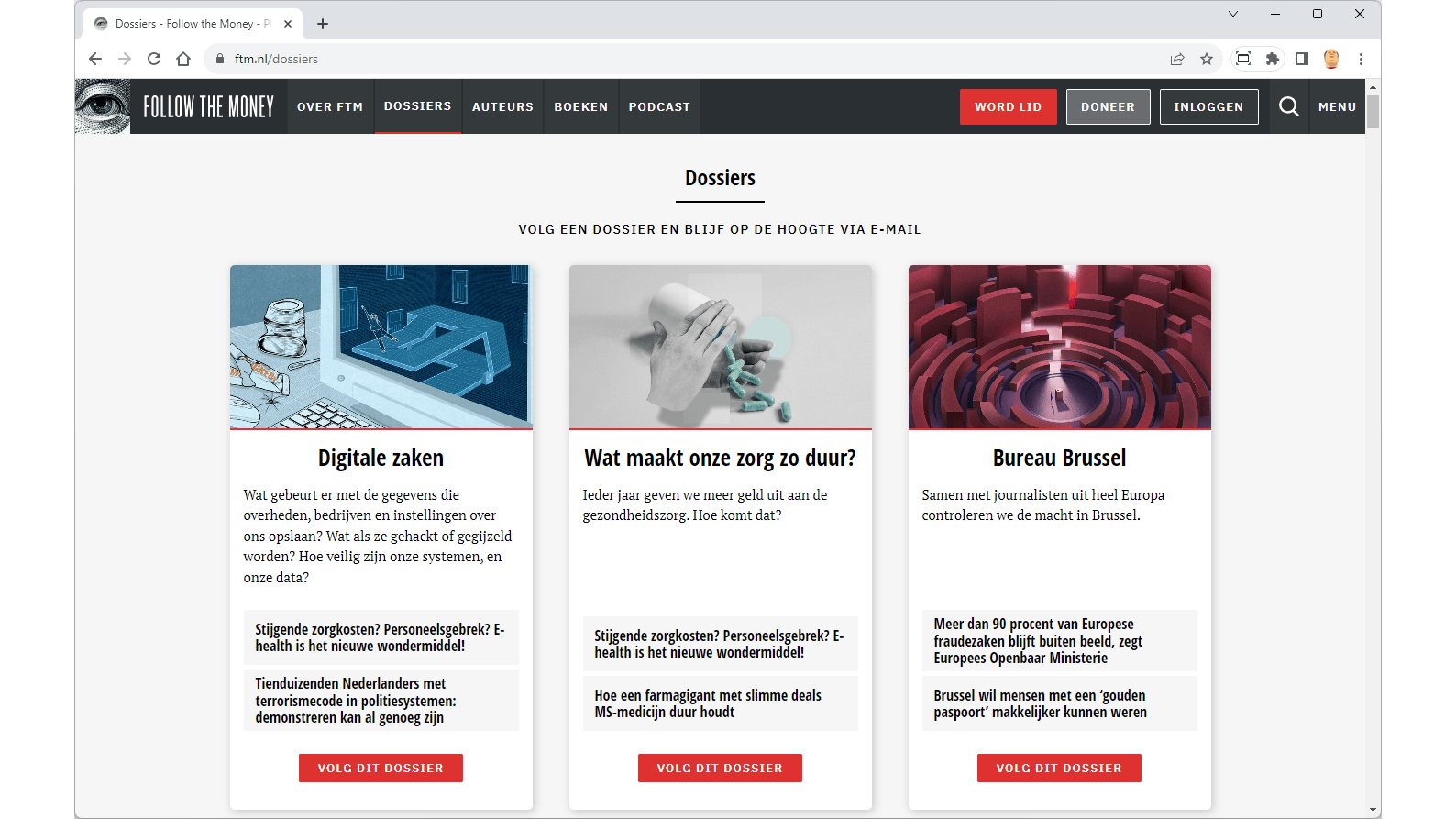The image size is (1456, 819).
Task: View site info via the padlock icon
Action: coord(219,59)
